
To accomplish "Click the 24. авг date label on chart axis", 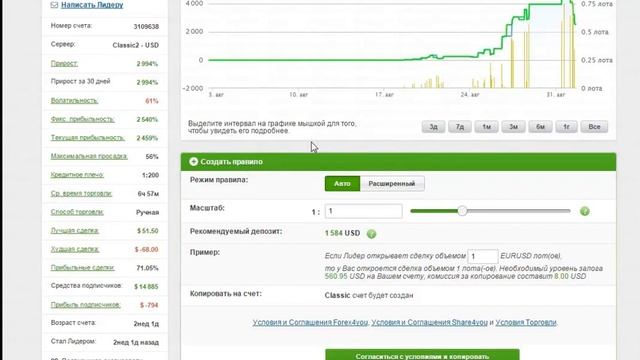I will click(470, 95).
